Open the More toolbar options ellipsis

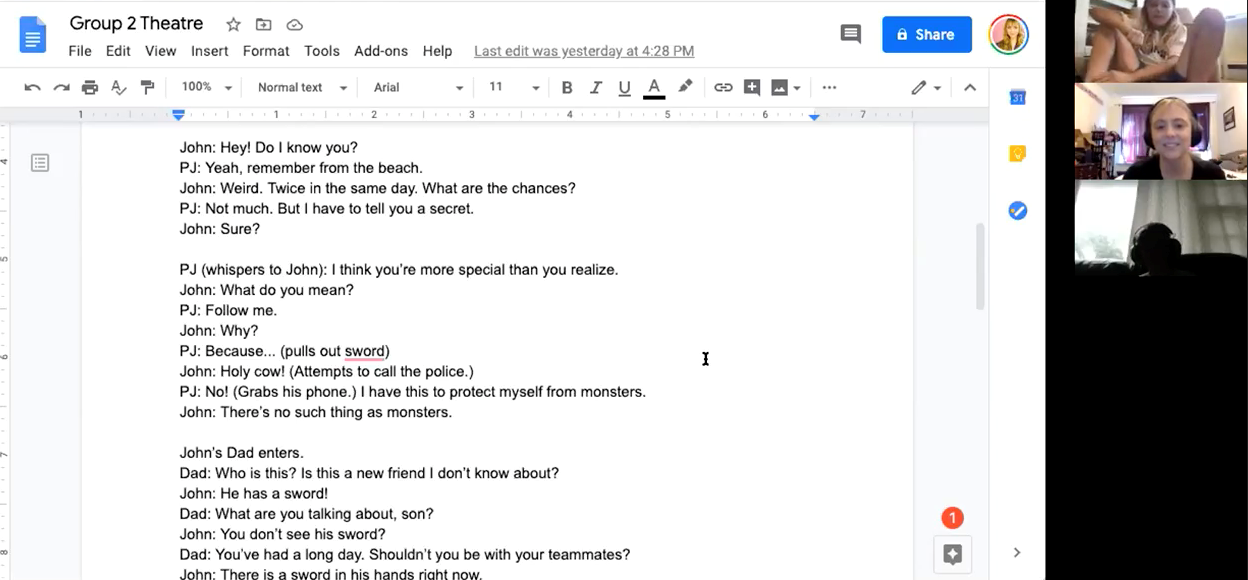coord(829,88)
